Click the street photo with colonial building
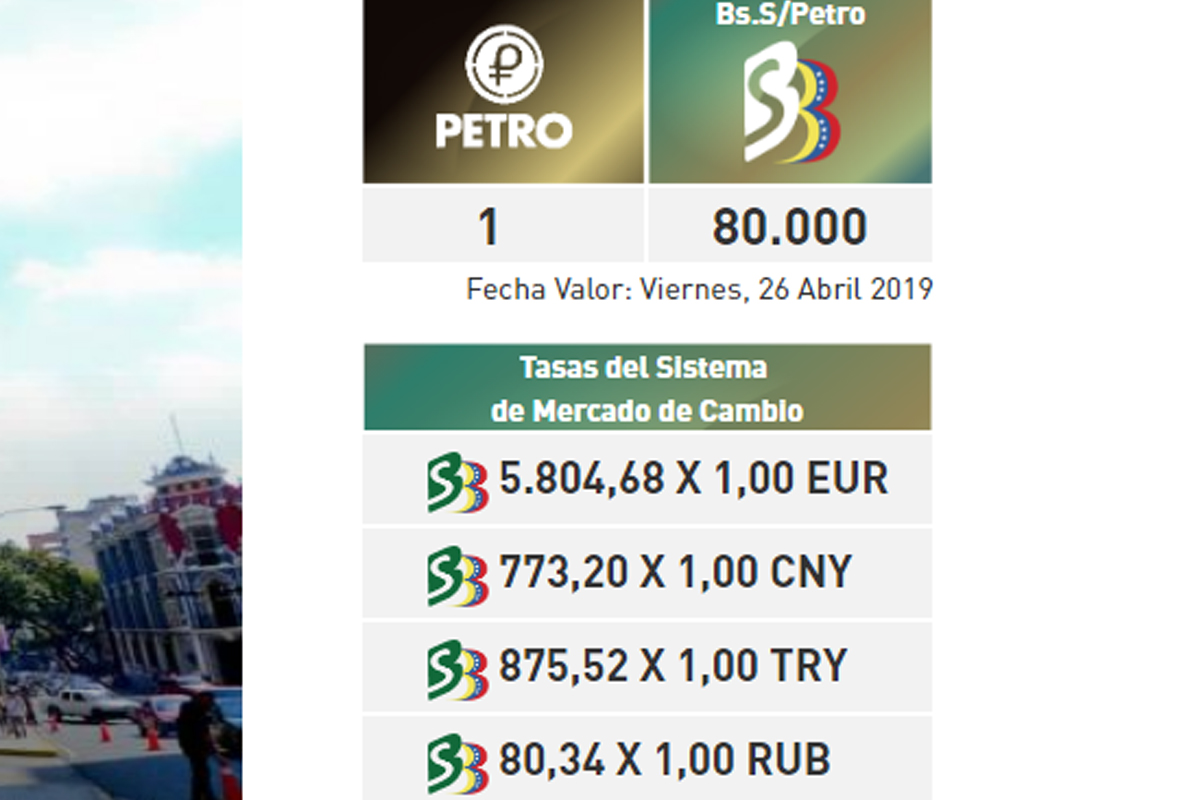The width and height of the screenshot is (1200, 800). click(x=120, y=400)
